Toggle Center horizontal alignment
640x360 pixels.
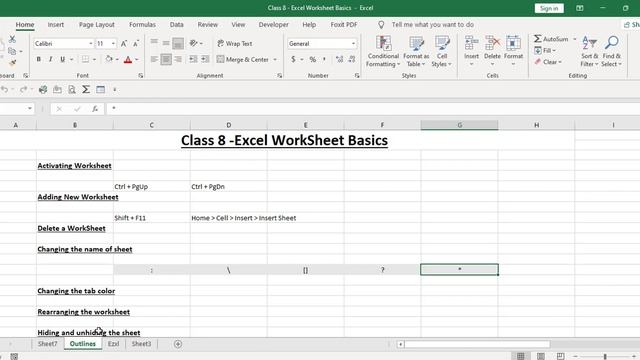click(x=166, y=60)
